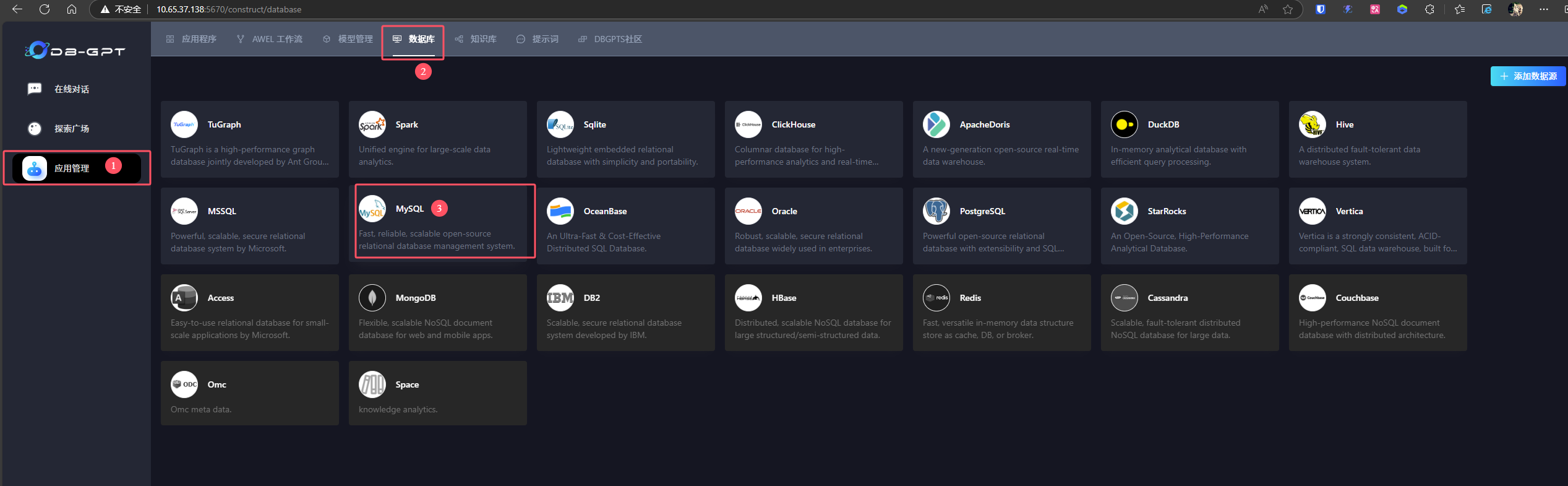Click the Hive logo icon

tap(1313, 124)
